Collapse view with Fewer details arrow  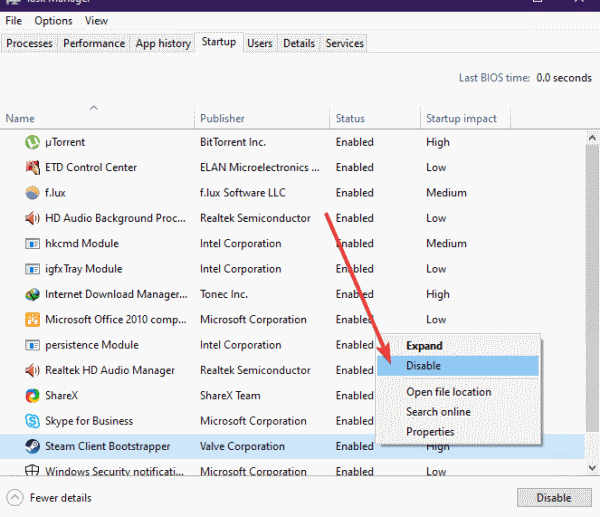click(15, 498)
